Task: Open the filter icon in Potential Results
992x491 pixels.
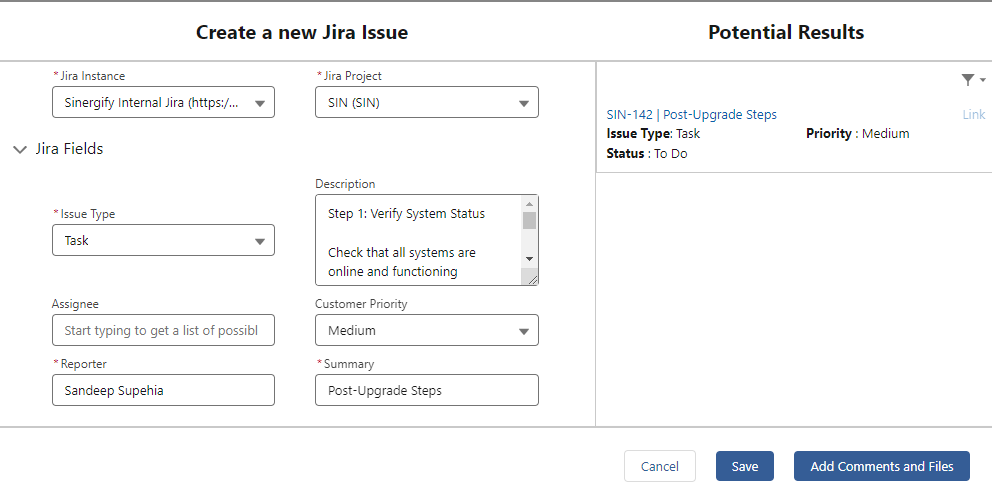Action: pos(973,80)
